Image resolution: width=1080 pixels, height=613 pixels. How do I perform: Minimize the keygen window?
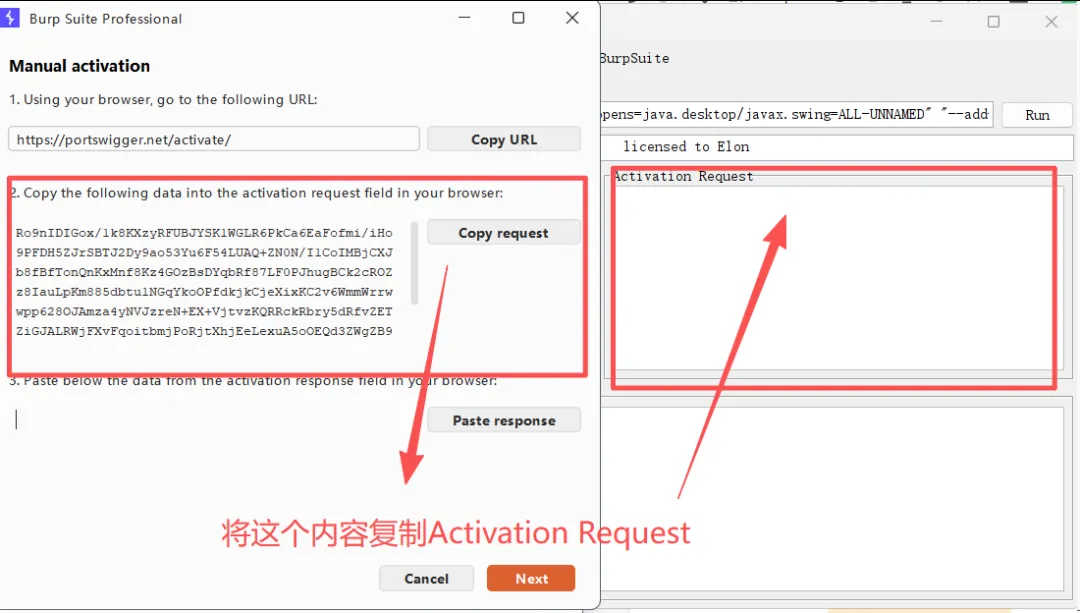tap(936, 22)
